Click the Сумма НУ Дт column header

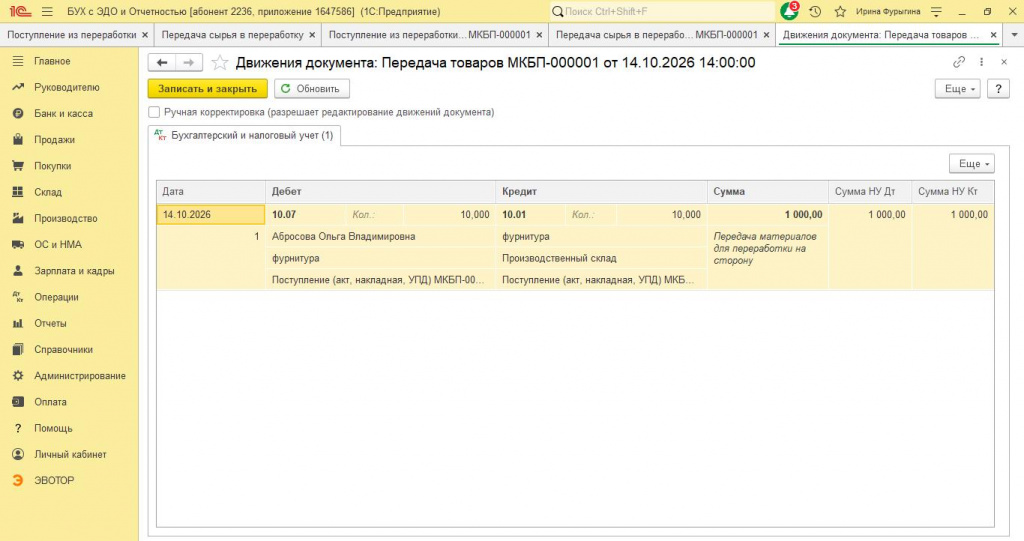[x=870, y=191]
